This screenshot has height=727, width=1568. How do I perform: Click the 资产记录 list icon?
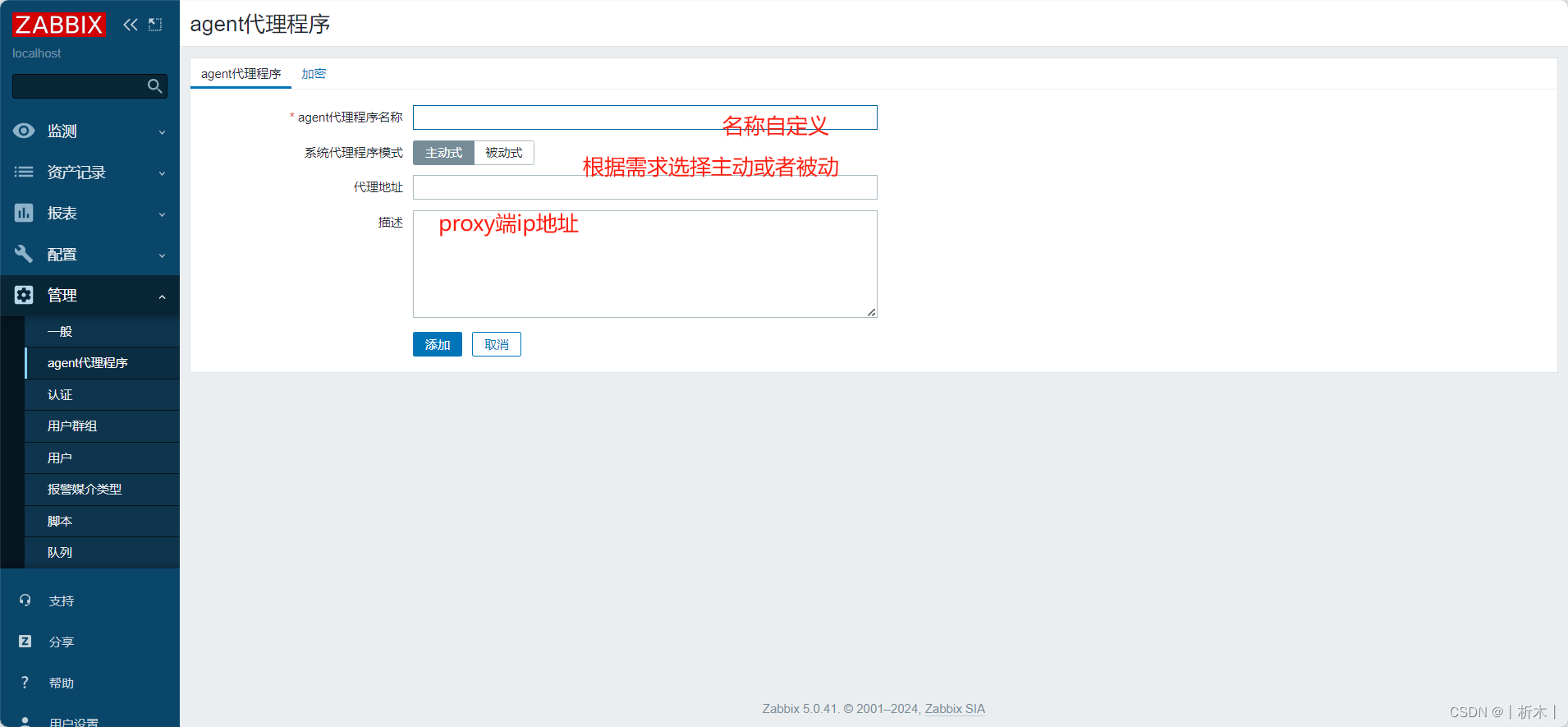coord(24,172)
